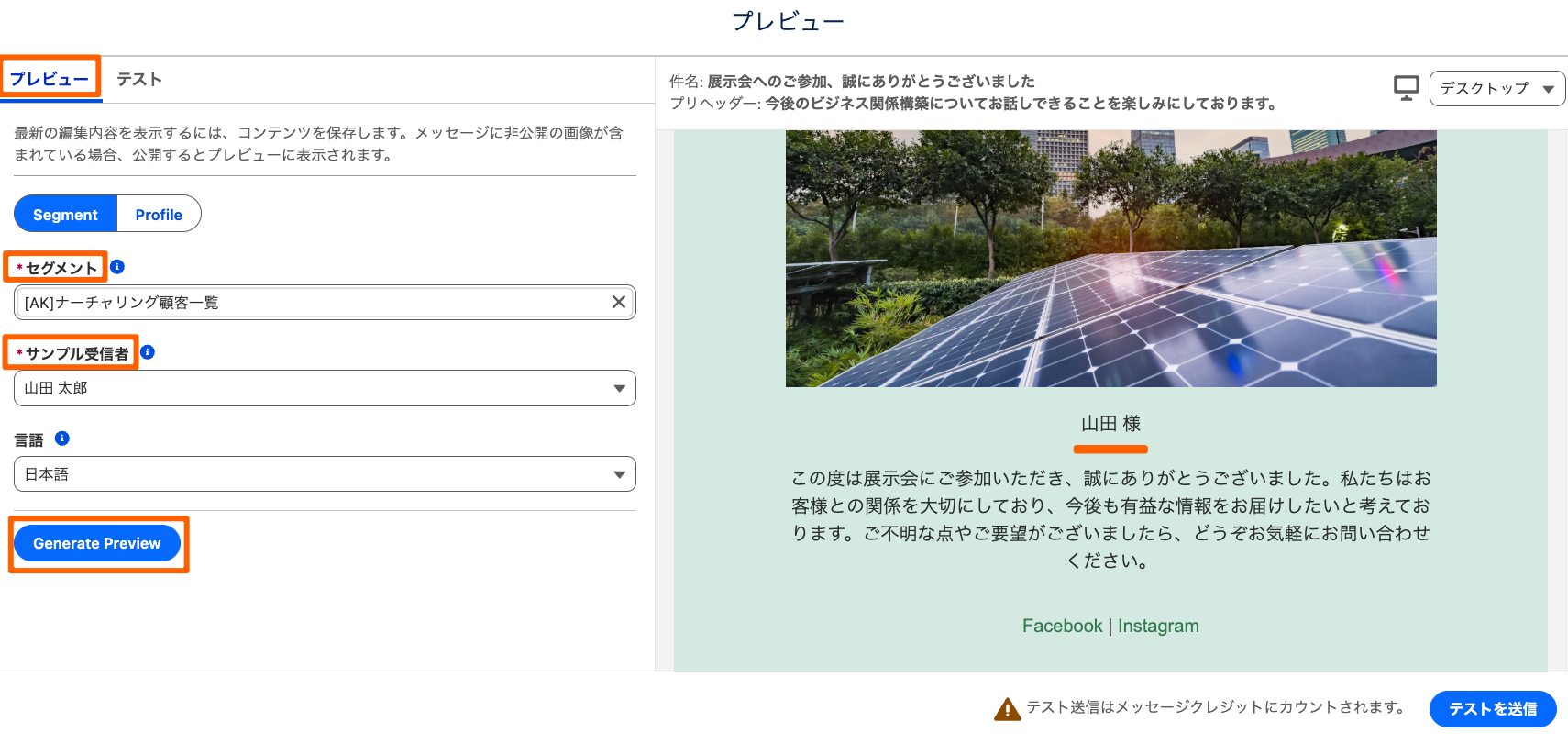The width and height of the screenshot is (1568, 744).
Task: Click the solar panel image in the email
Action: [x=1110, y=259]
